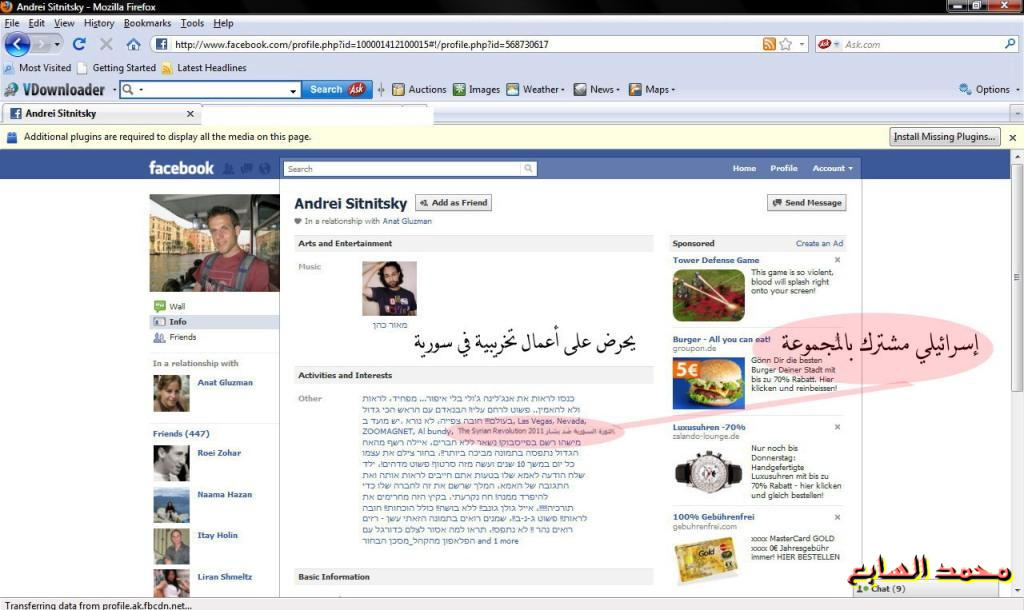
Task: Open the Profile link on Facebook bar
Action: [784, 169]
